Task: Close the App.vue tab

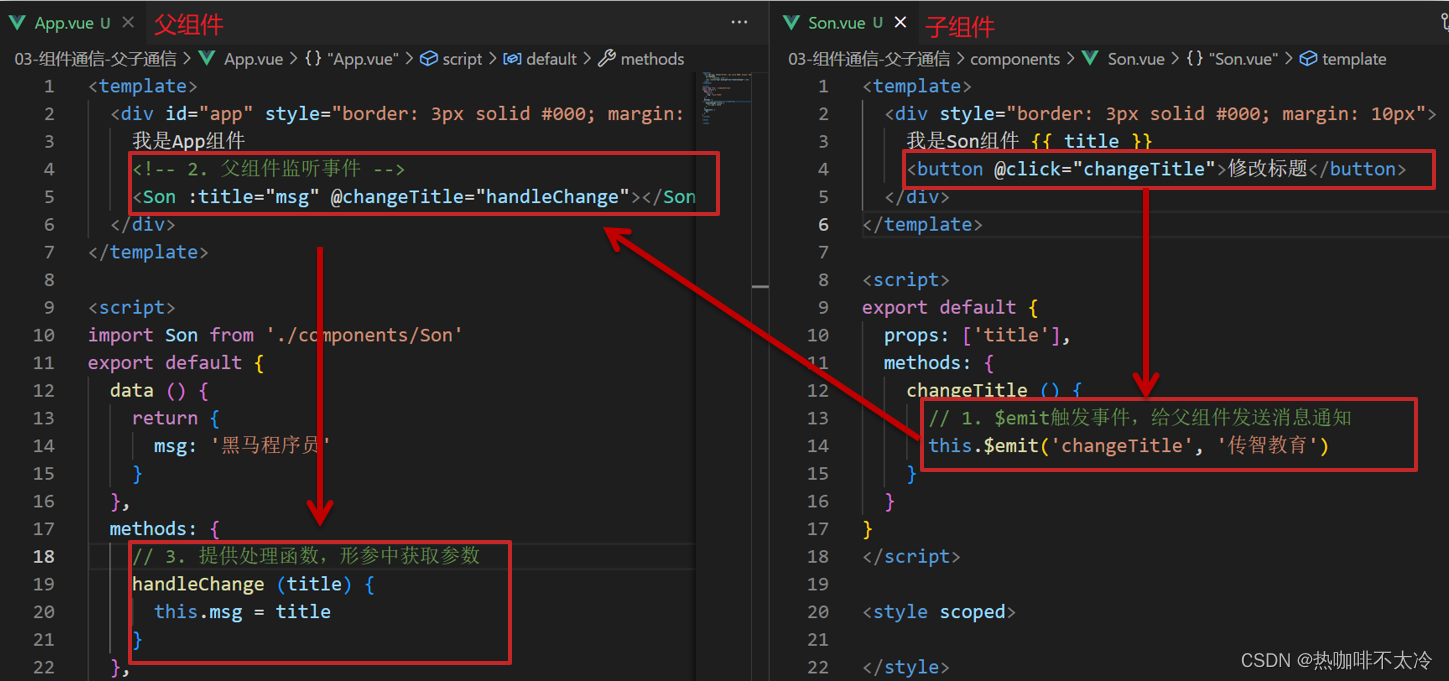Action: (x=128, y=22)
